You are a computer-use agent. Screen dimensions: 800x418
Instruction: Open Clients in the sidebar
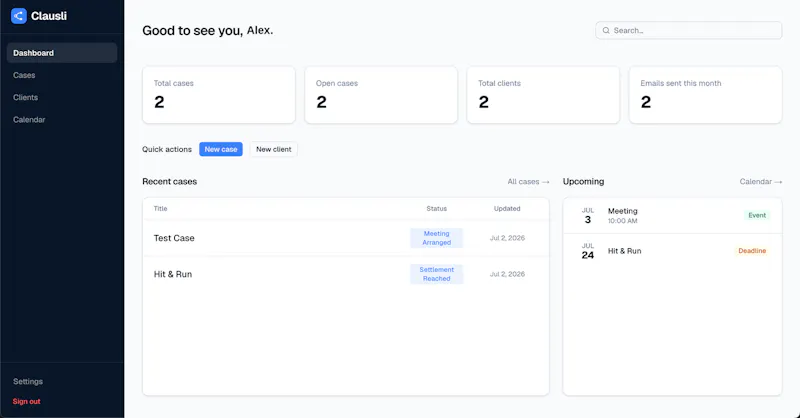tap(26, 97)
